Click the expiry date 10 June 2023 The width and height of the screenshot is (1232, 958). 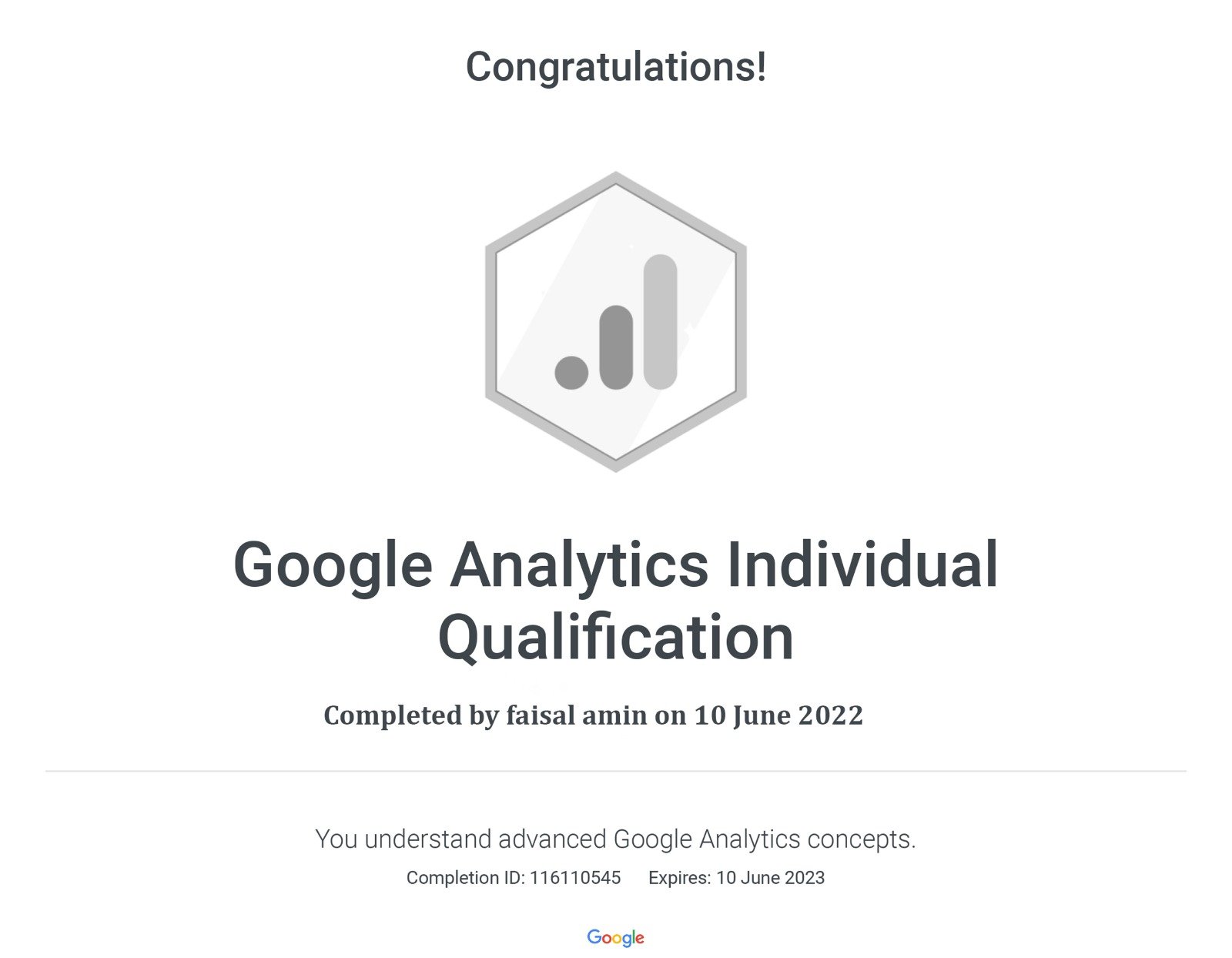(x=770, y=878)
